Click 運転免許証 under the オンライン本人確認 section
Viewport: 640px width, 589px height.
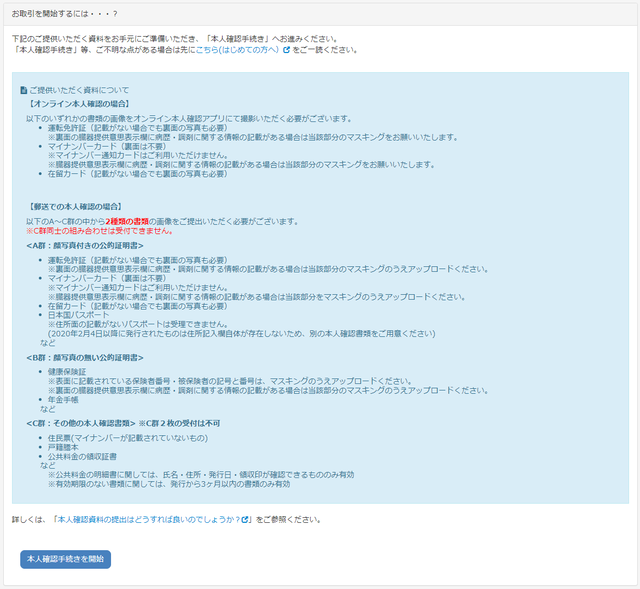coord(138,128)
